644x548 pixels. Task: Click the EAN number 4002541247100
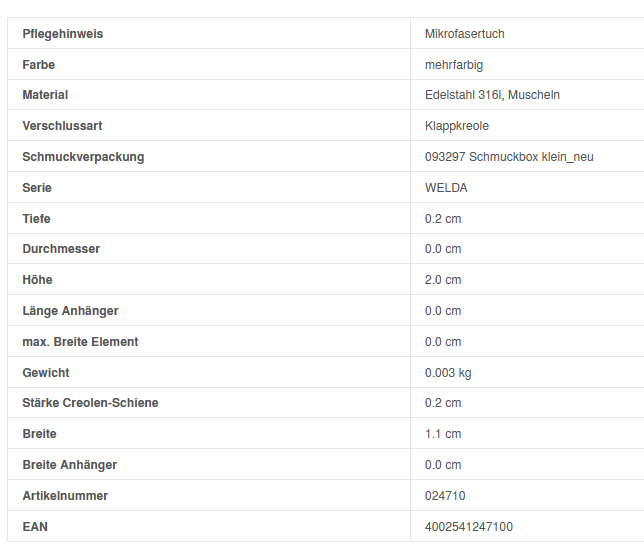tap(469, 527)
